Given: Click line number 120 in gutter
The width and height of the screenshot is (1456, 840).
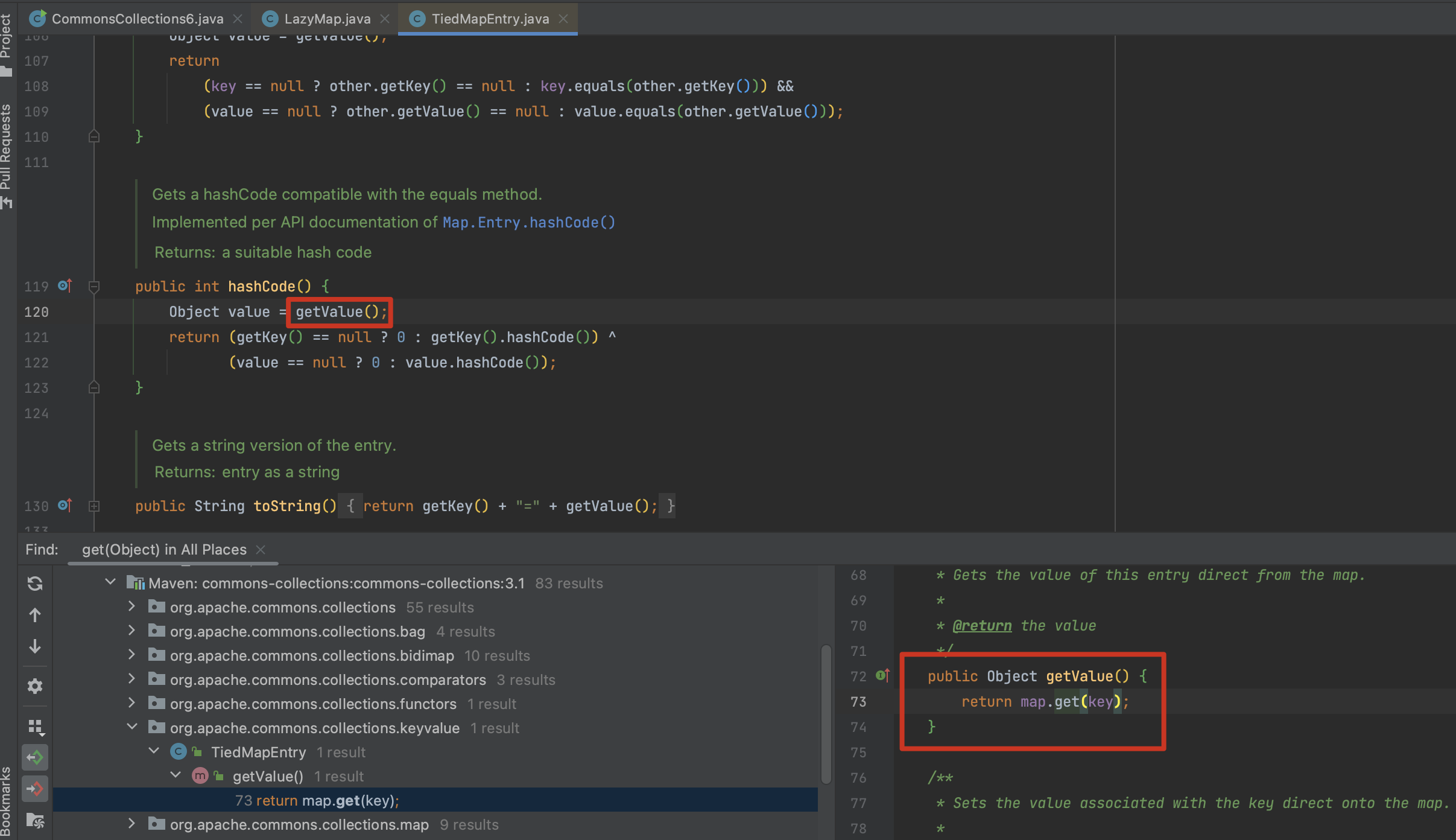Looking at the screenshot, I should point(36,312).
